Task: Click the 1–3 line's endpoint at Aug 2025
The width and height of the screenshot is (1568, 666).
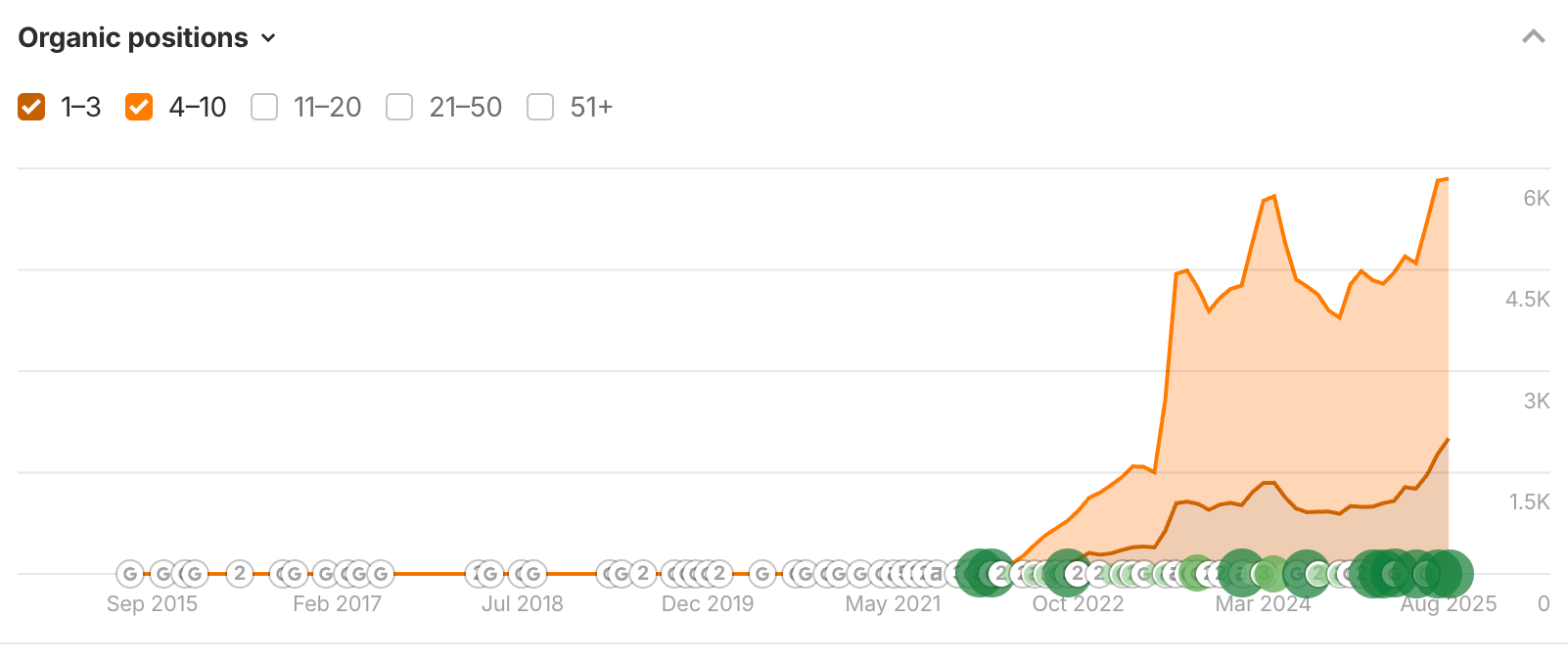Action: (1448, 440)
